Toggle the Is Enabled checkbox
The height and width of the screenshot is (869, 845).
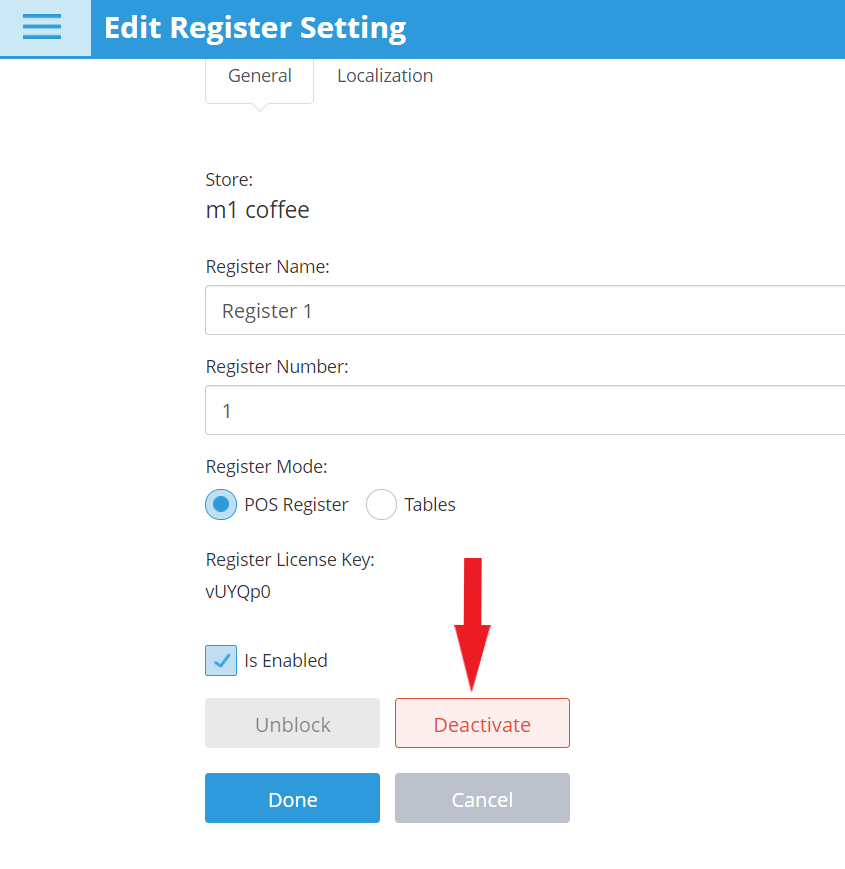(x=221, y=660)
